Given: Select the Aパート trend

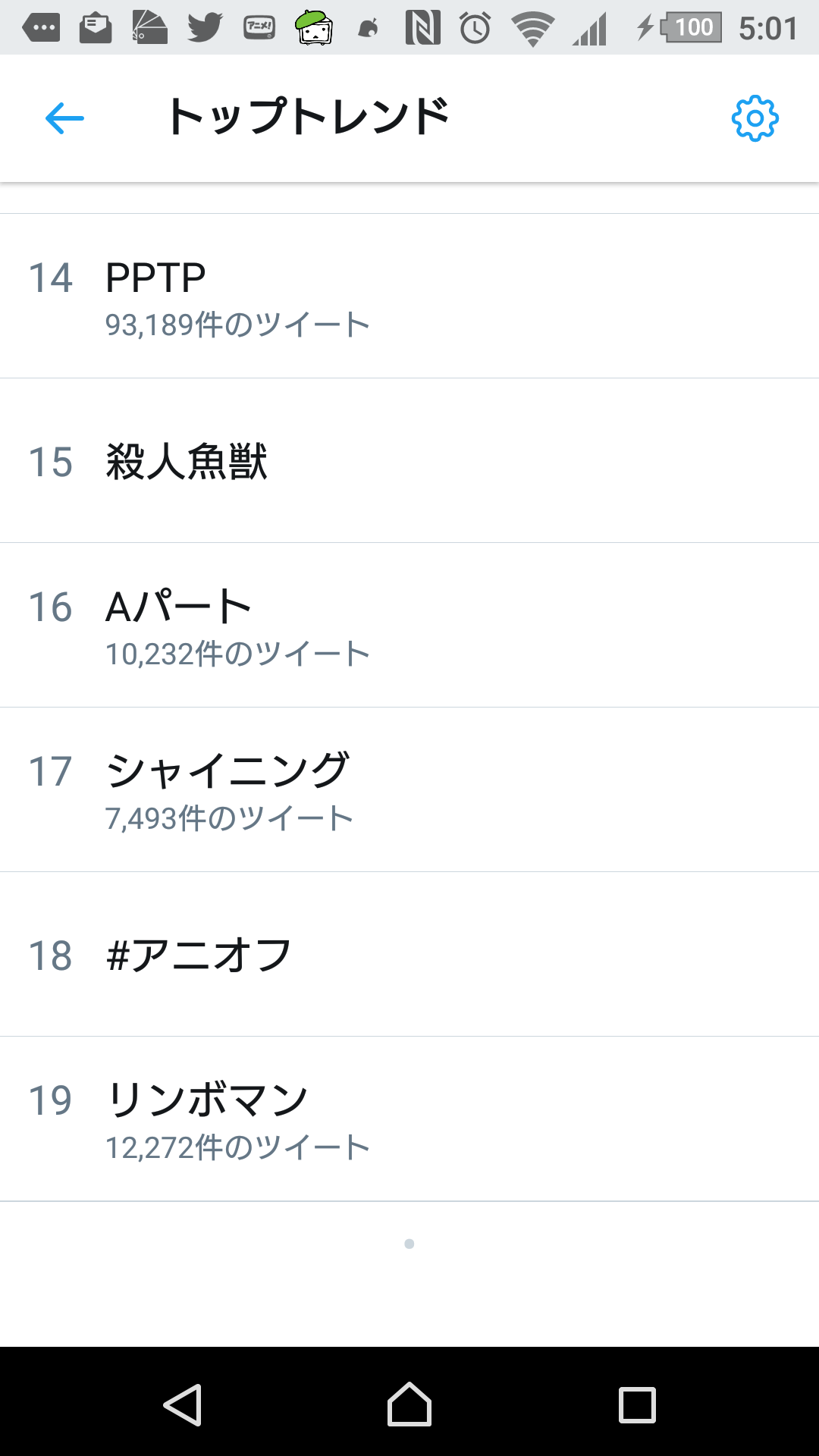Looking at the screenshot, I should point(179,607).
